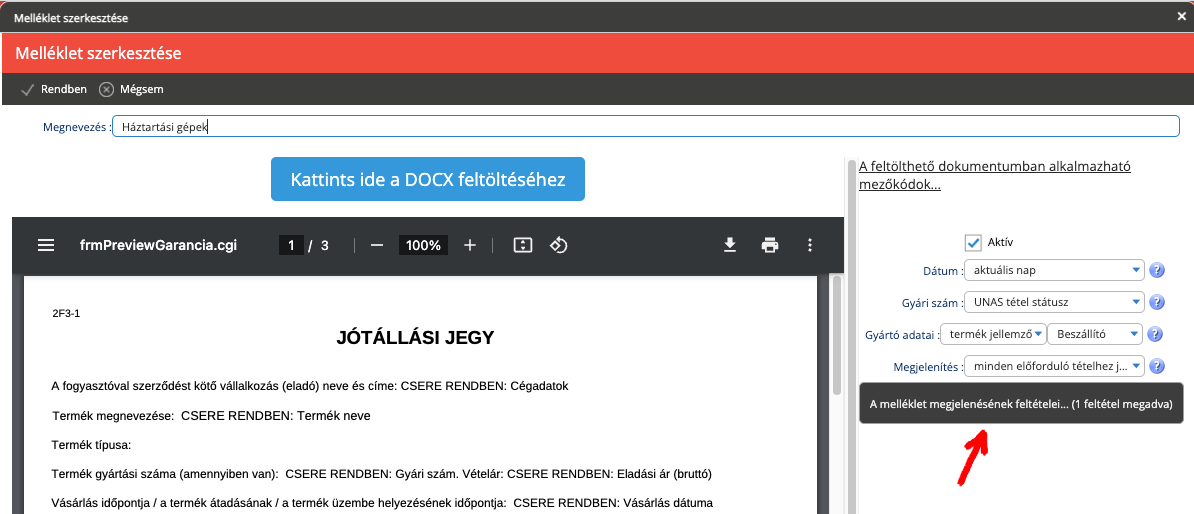Confirm with the Rendben button
This screenshot has width=1194, height=514.
coord(55,89)
